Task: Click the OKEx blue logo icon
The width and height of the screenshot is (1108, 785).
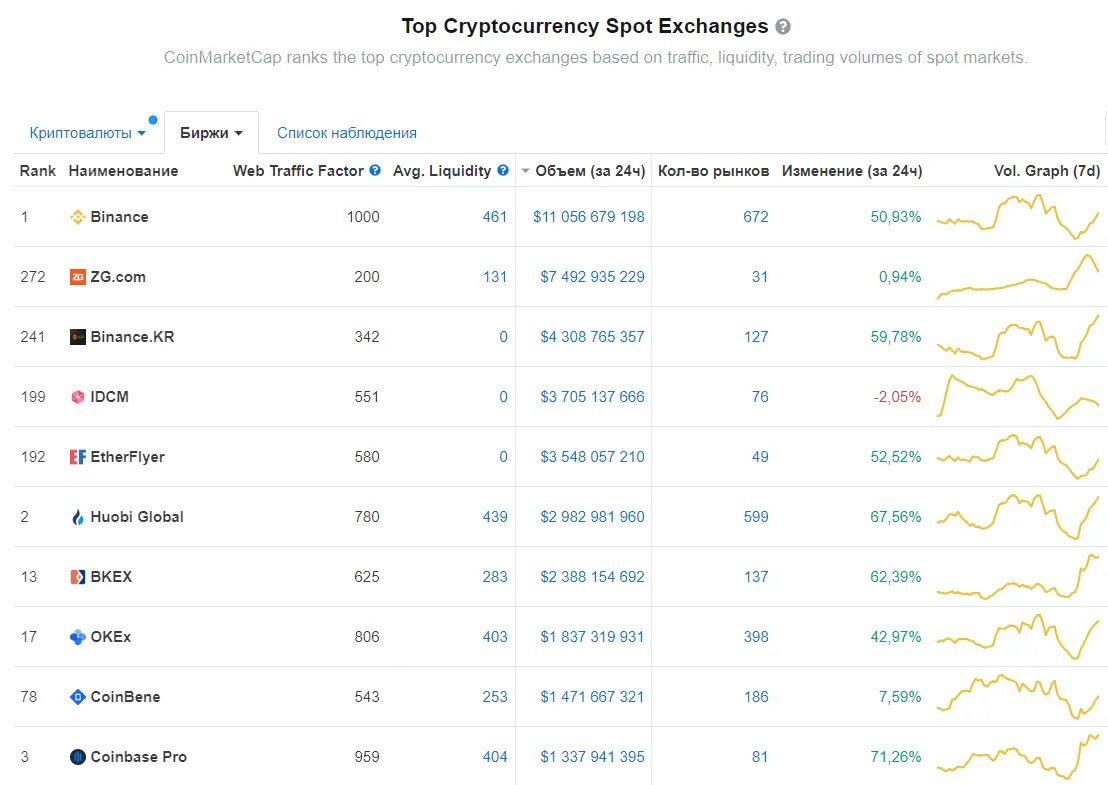Action: [78, 637]
